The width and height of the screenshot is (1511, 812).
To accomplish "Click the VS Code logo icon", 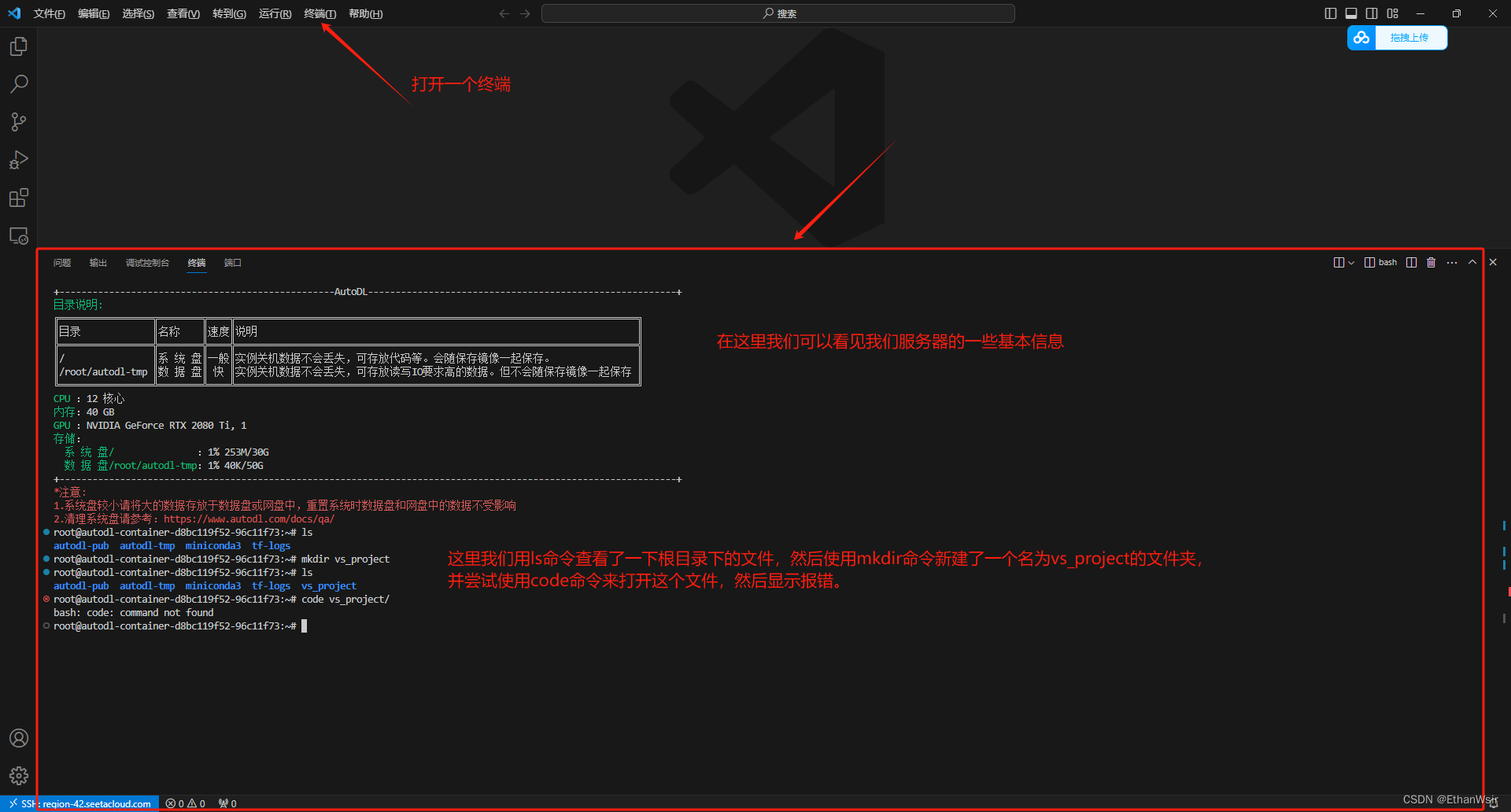I will 13,13.
